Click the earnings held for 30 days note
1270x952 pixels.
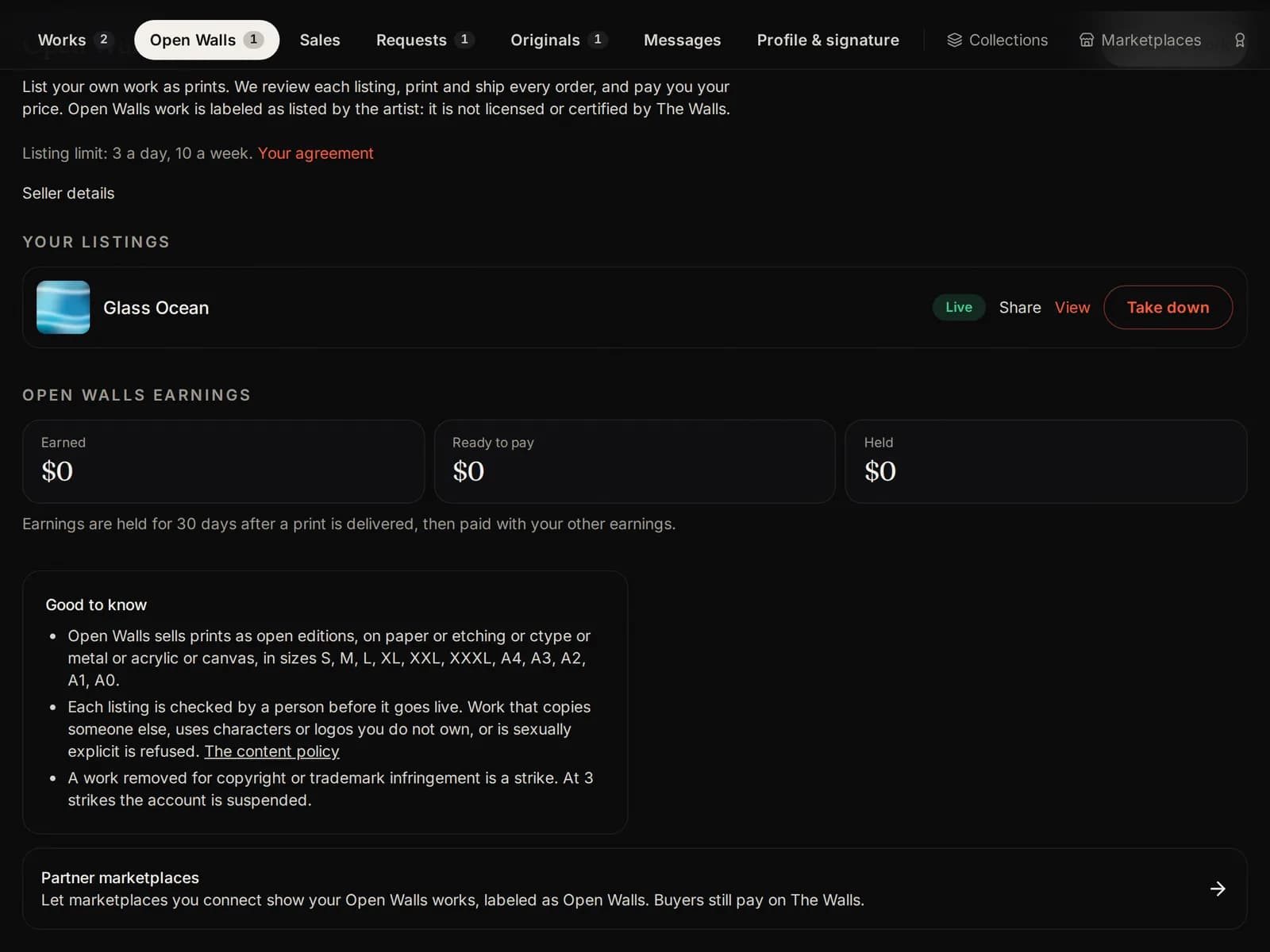point(349,524)
